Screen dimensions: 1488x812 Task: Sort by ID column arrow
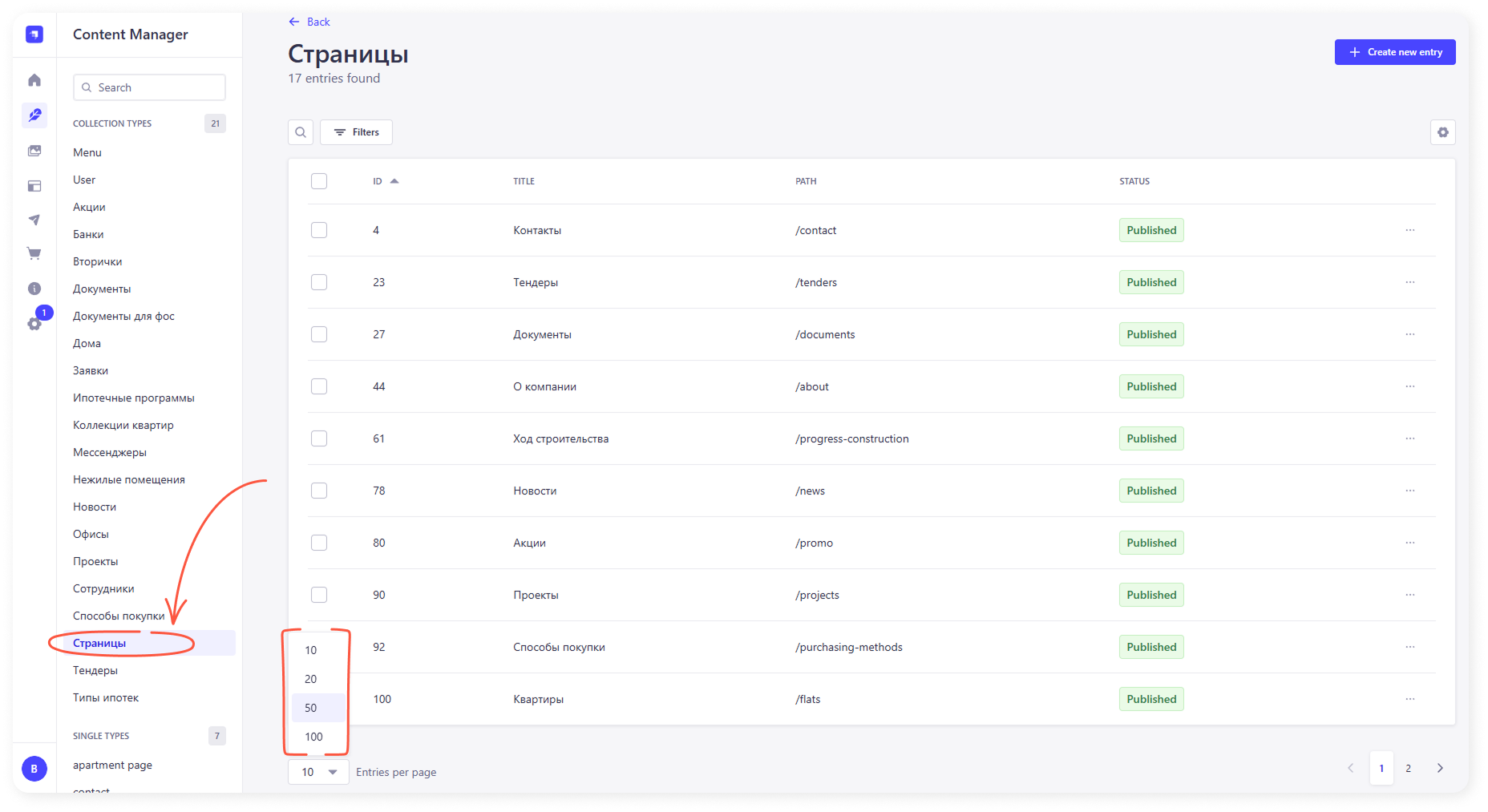tap(394, 181)
